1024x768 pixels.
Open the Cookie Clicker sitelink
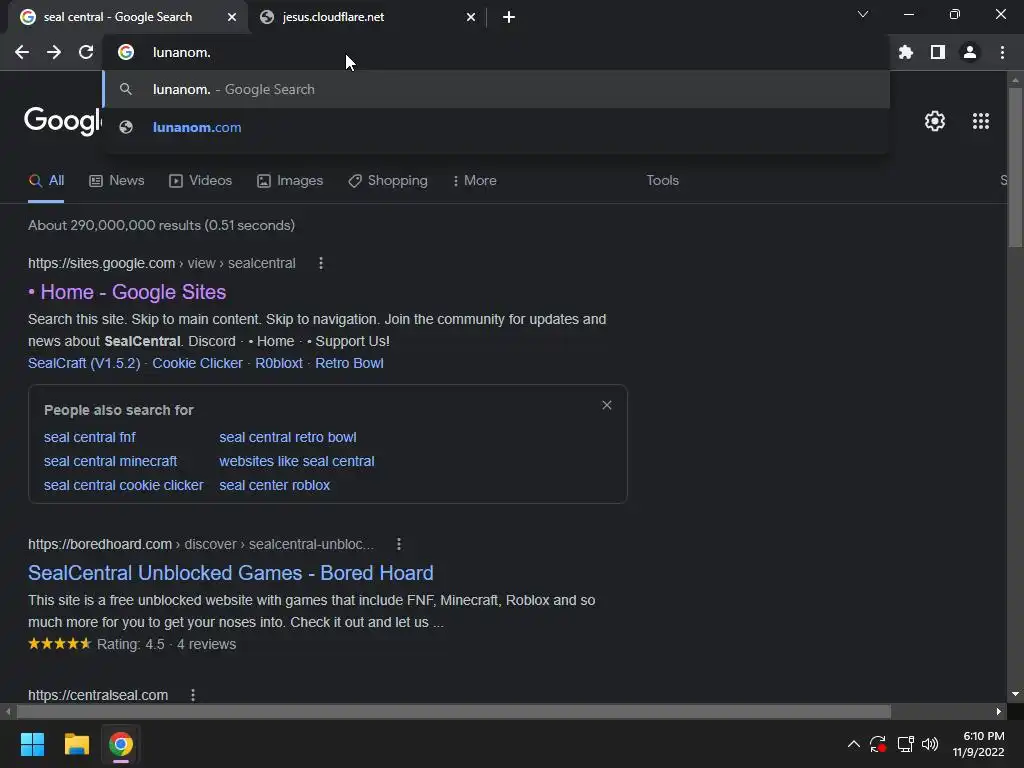tap(197, 363)
